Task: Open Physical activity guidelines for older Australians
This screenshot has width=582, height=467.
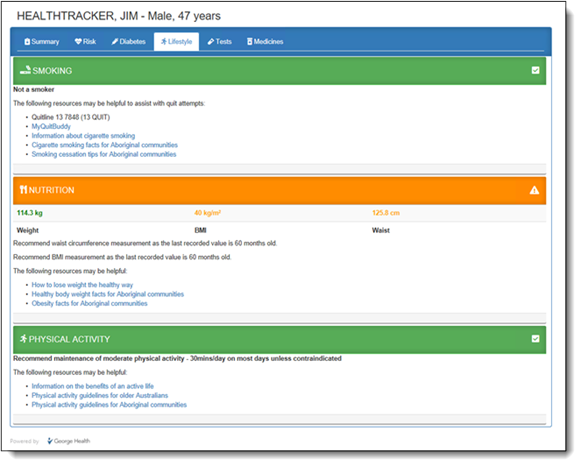Action: coord(100,395)
